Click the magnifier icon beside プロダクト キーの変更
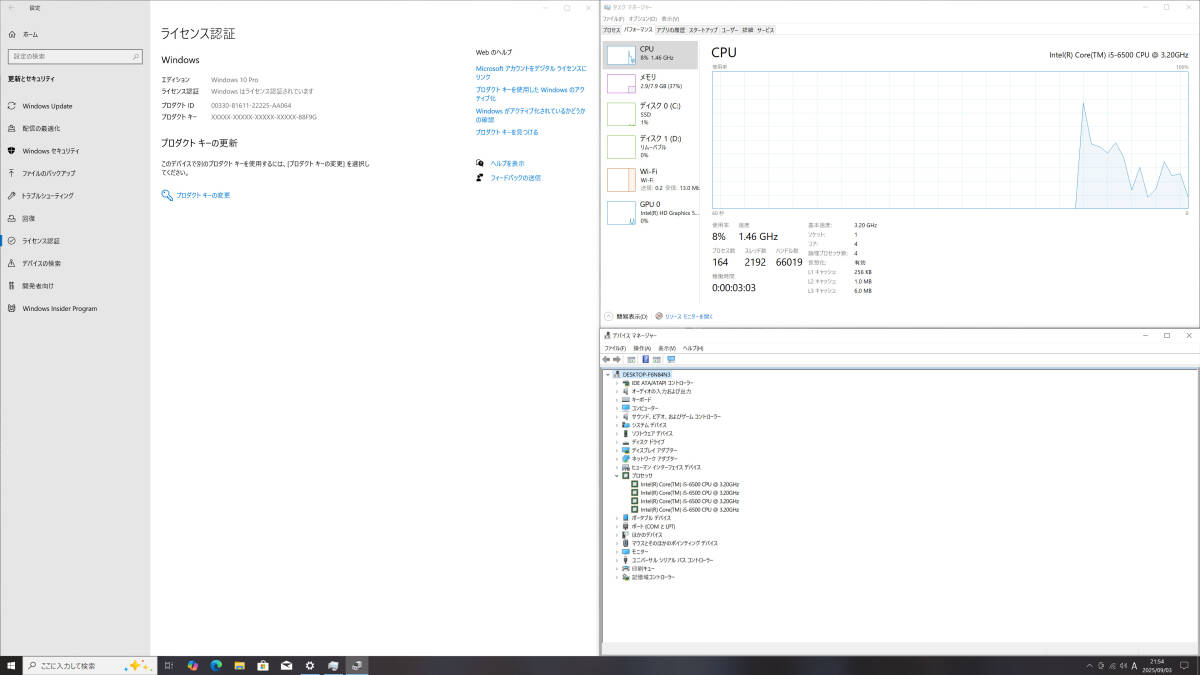Image resolution: width=1200 pixels, height=675 pixels. (x=167, y=195)
